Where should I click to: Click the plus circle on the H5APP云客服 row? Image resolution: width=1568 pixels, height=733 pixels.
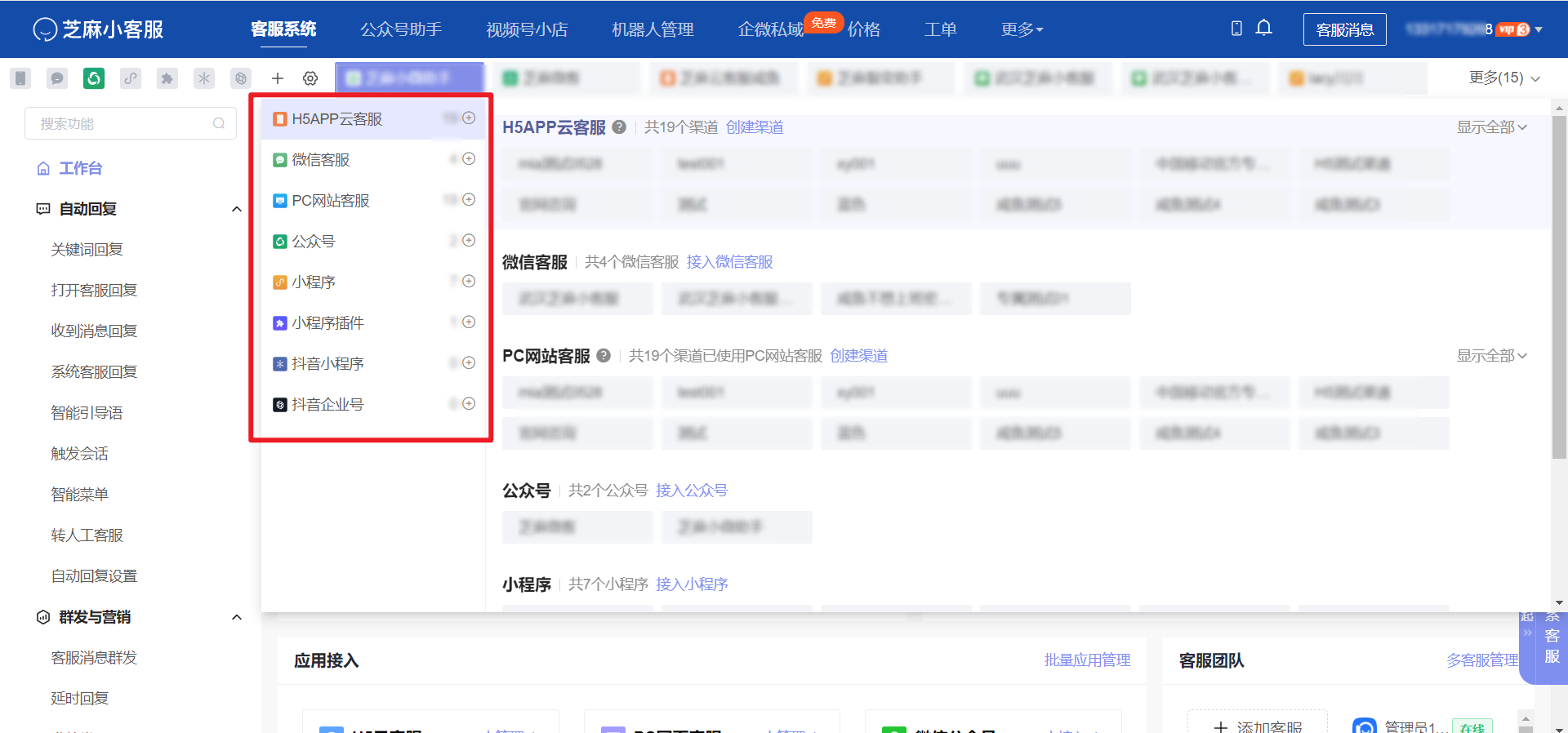pos(469,118)
